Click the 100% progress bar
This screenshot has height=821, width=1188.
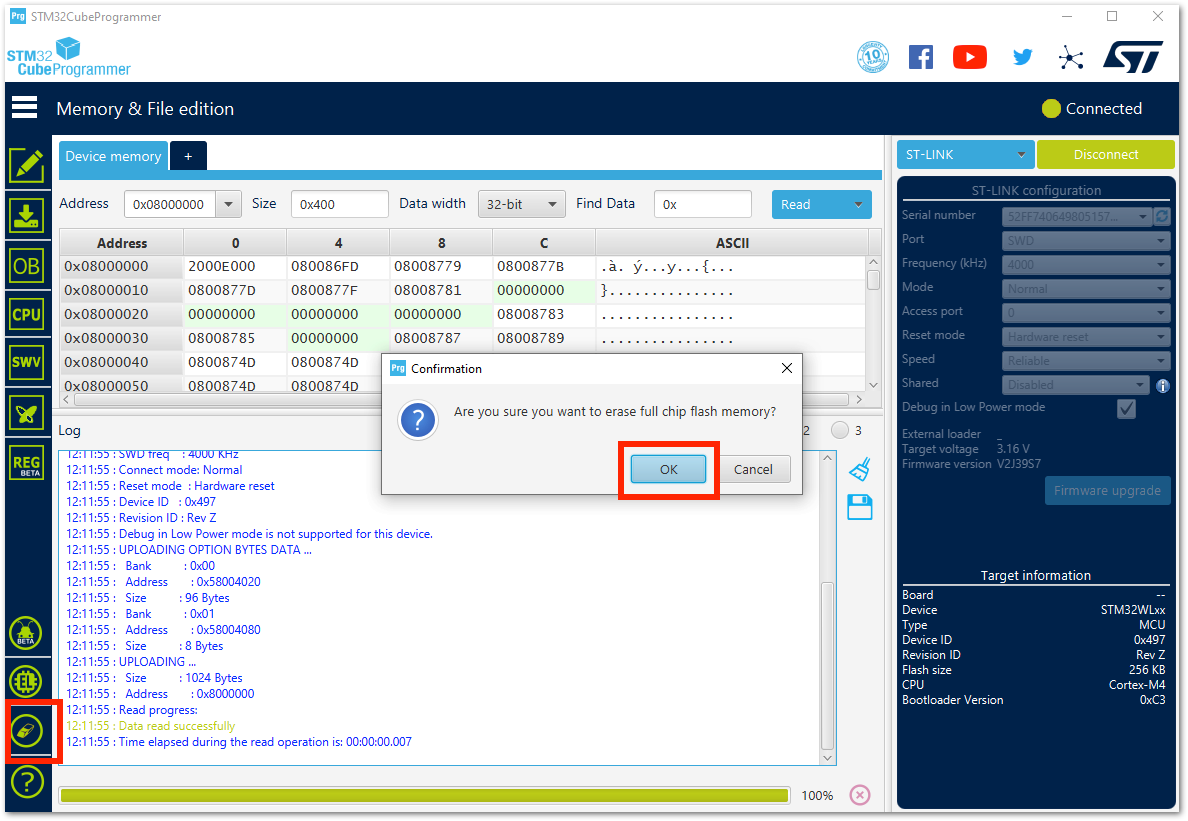point(424,795)
